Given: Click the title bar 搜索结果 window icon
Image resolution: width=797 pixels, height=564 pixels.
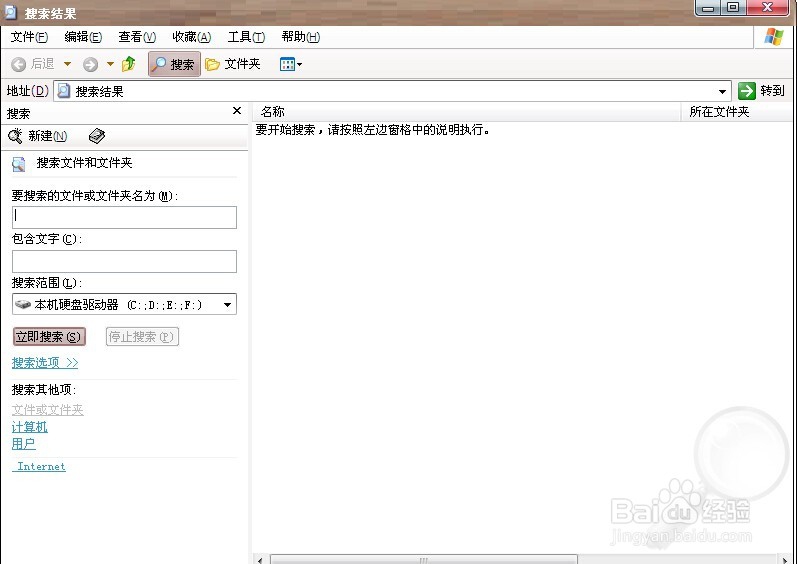Looking at the screenshot, I should pos(11,12).
